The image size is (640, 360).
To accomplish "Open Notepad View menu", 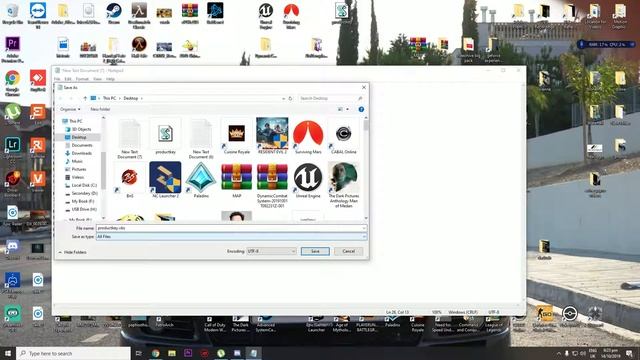I will (x=97, y=79).
